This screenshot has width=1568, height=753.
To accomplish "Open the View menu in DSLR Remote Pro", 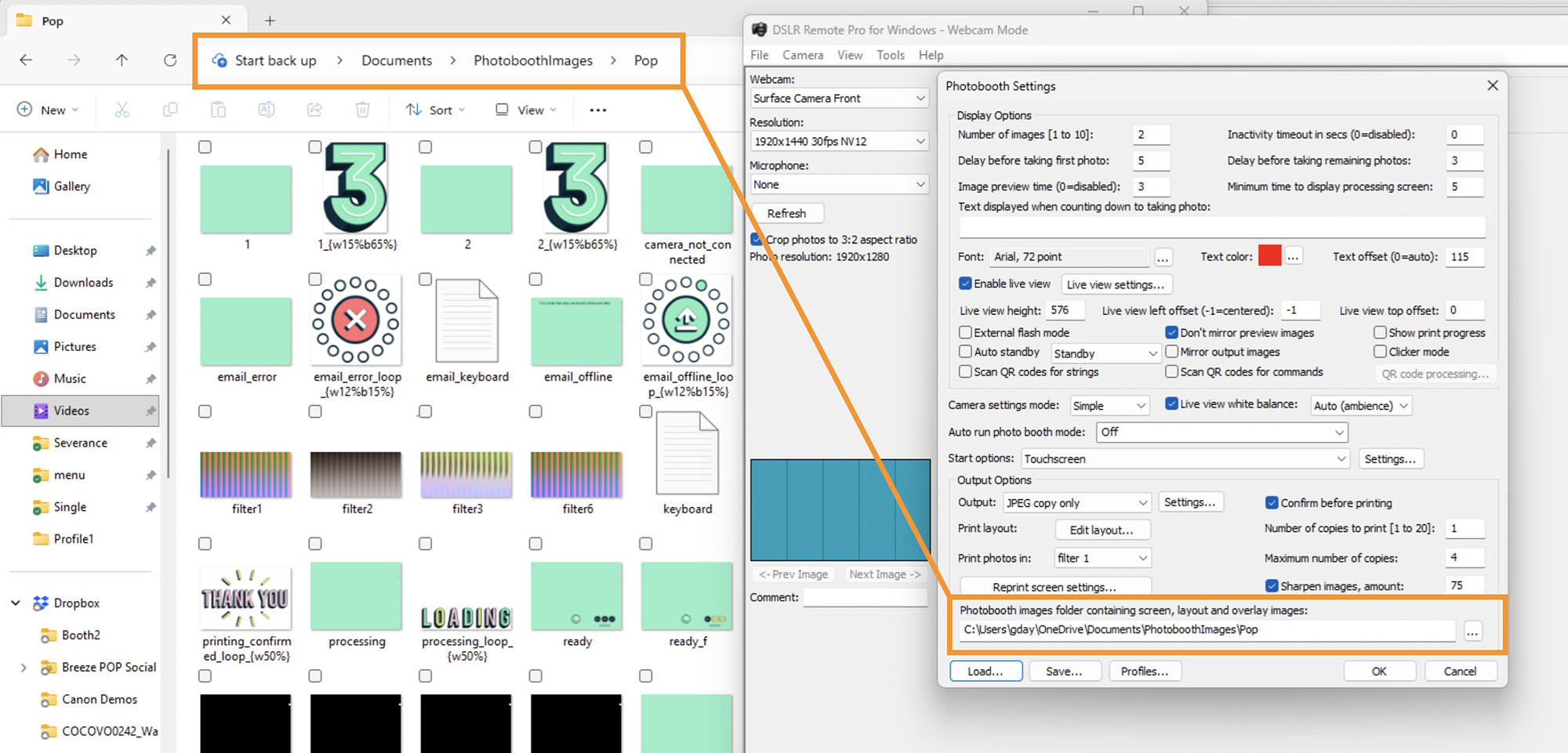I will tap(850, 55).
